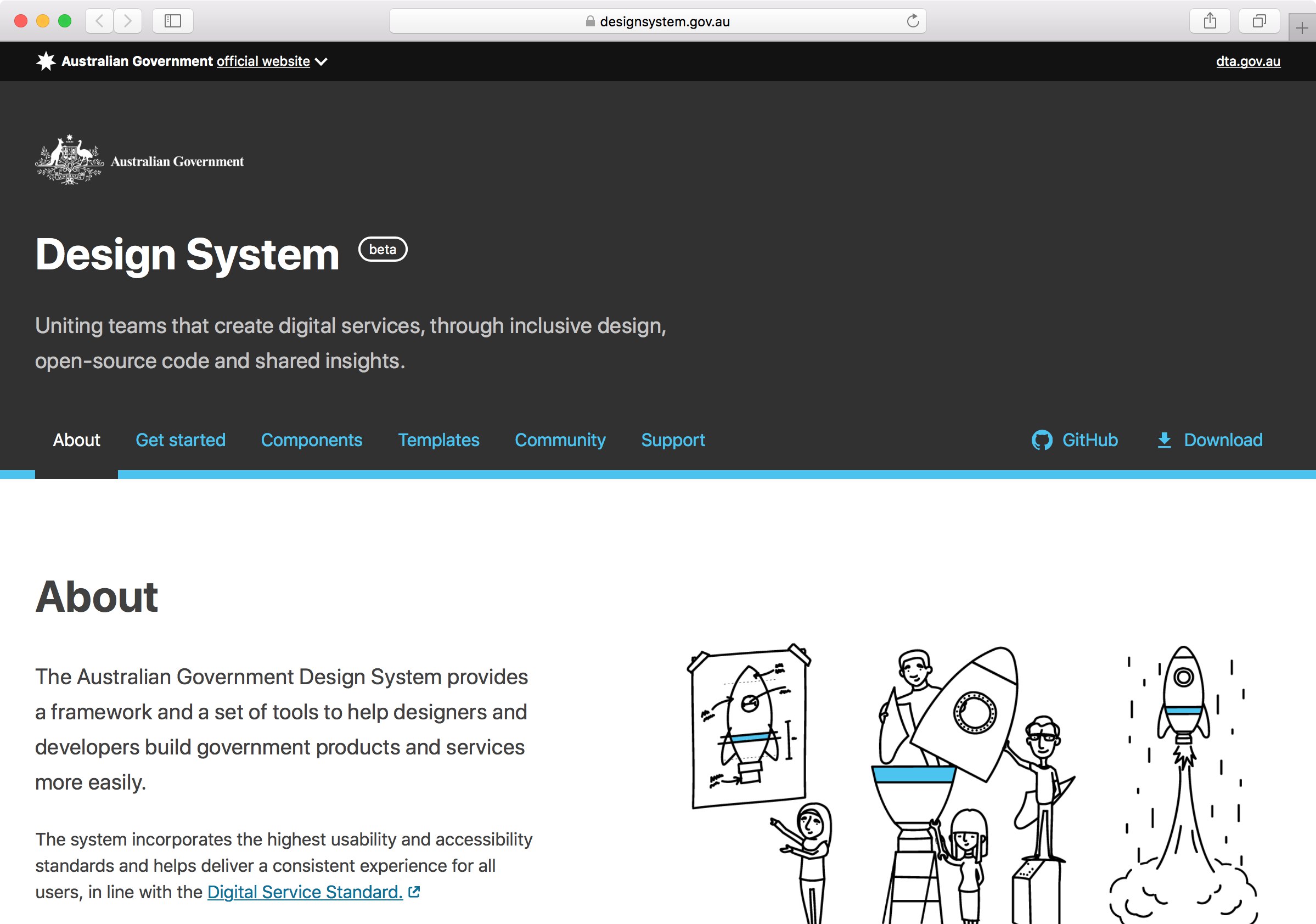This screenshot has width=1316, height=924.
Task: Minimize the window with yellow button
Action: coord(43,21)
